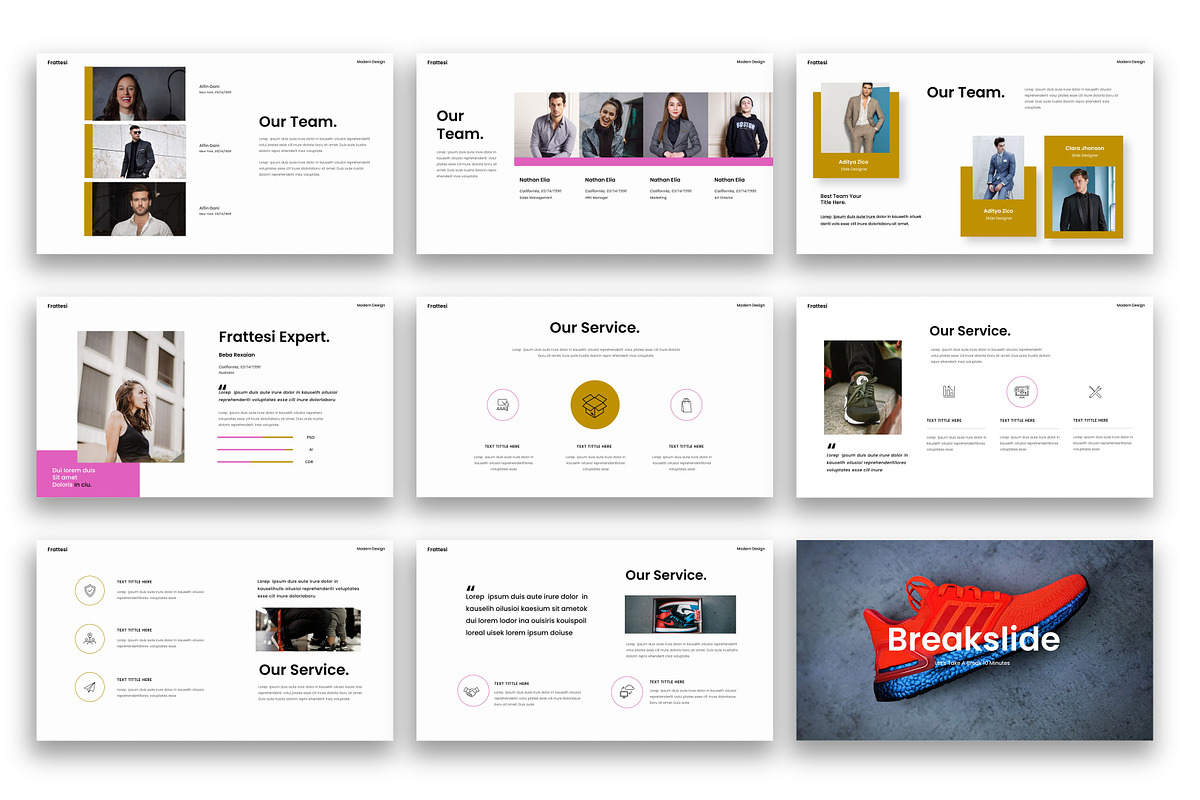Select the 'Art Director' role text
1200x800 pixels.
[724, 198]
